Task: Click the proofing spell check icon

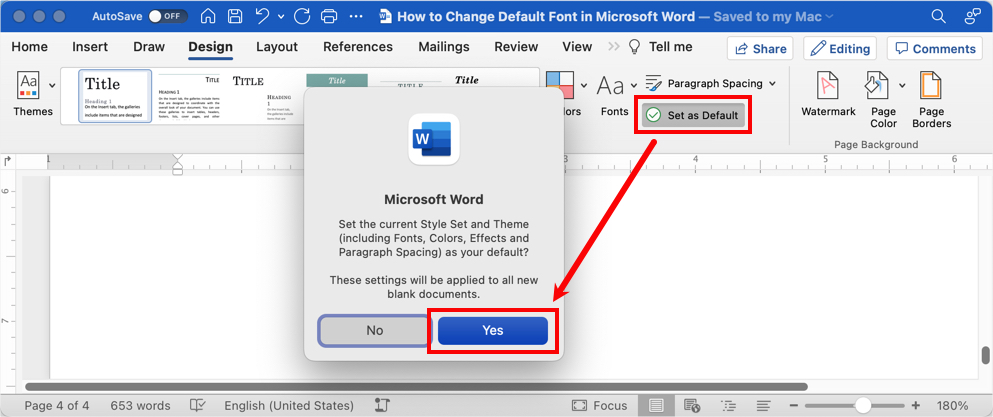Action: point(198,405)
